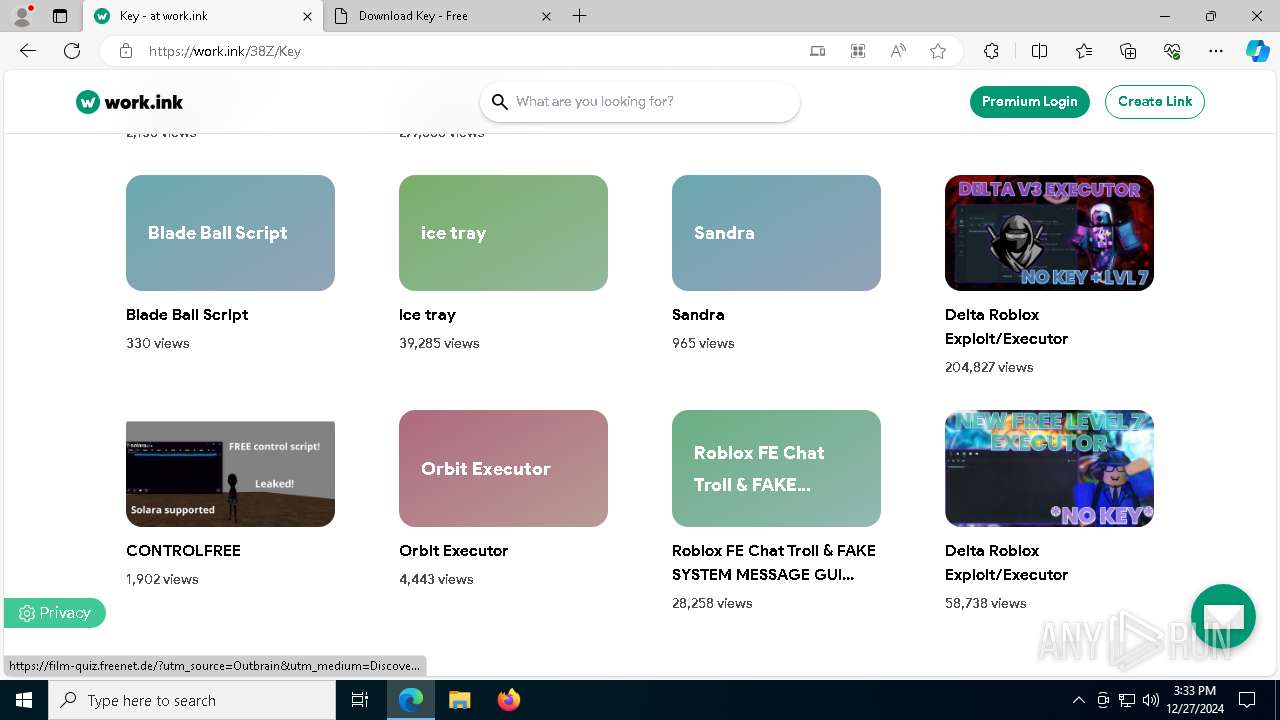
Task: Add page to favorites star
Action: [938, 51]
